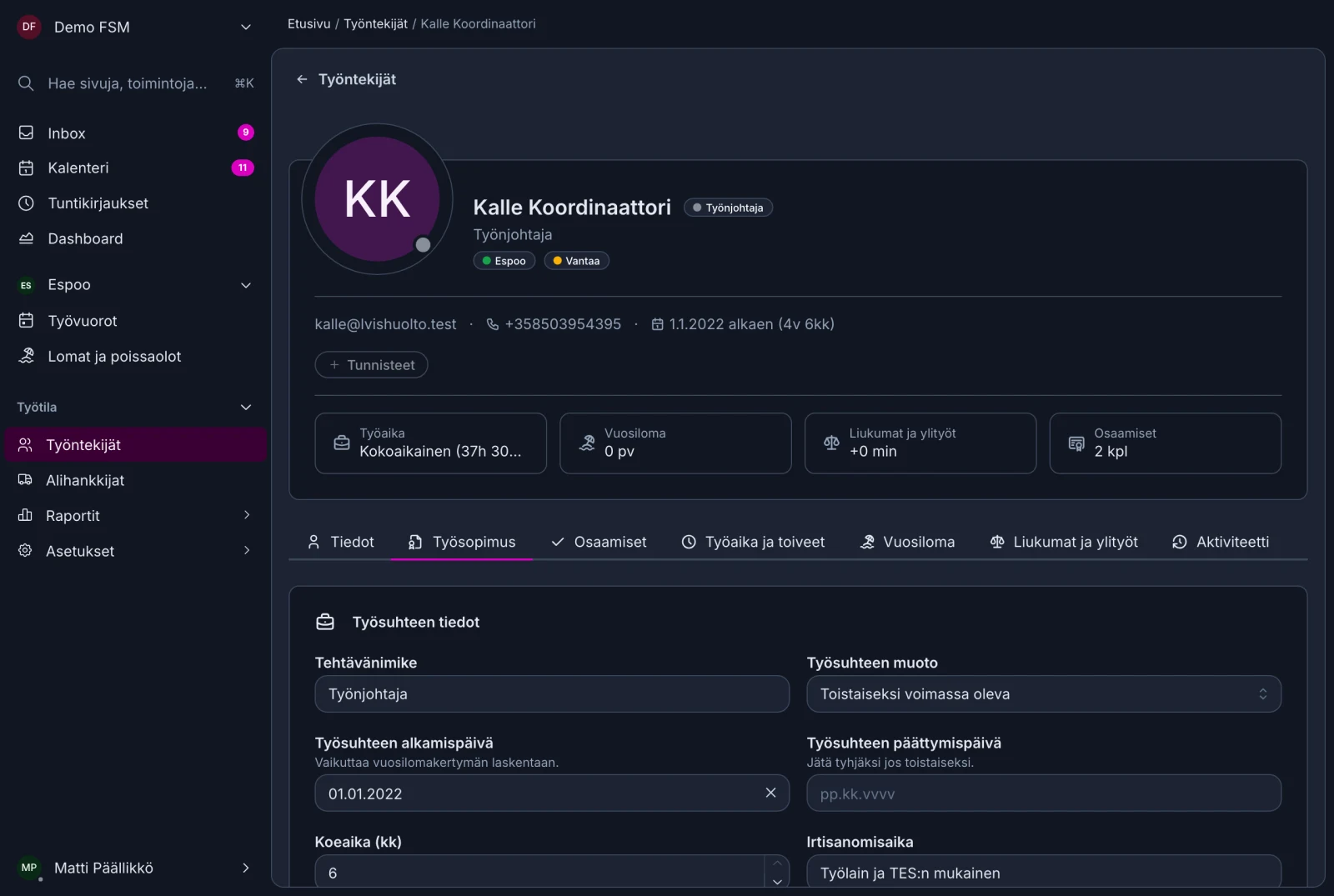Click the Espoo location tag
This screenshot has width=1334, height=896.
504,261
